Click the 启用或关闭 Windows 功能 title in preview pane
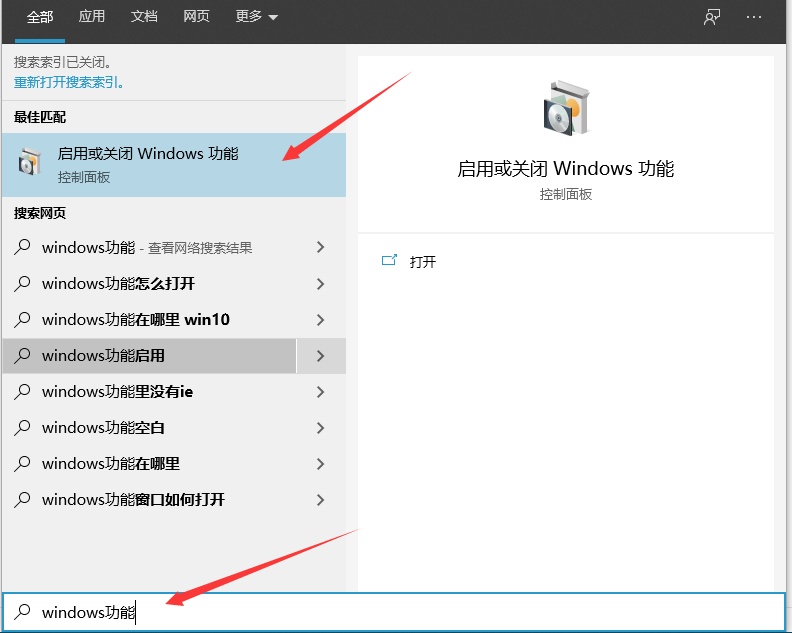The height and width of the screenshot is (633, 792). (x=566, y=169)
